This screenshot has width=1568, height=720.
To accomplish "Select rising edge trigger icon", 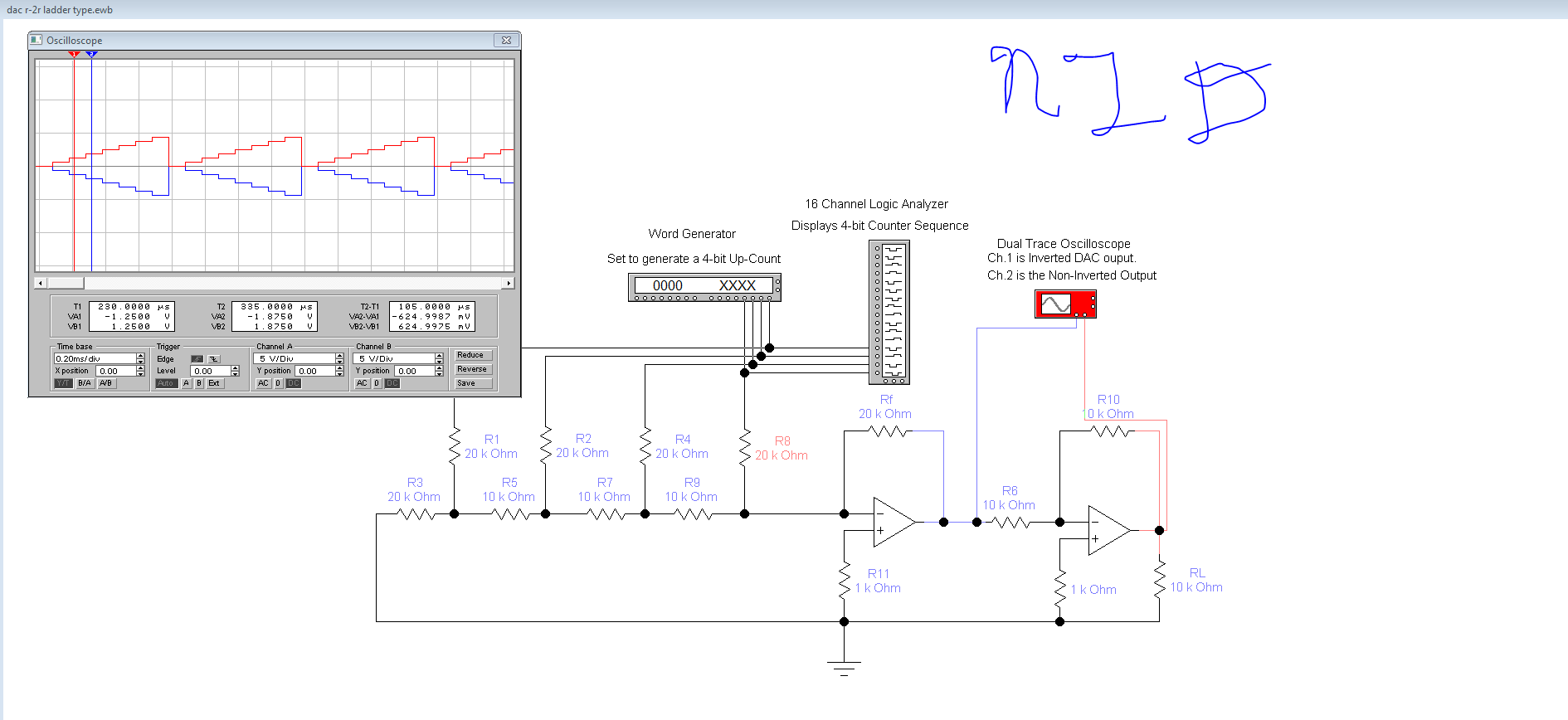I will click(197, 359).
